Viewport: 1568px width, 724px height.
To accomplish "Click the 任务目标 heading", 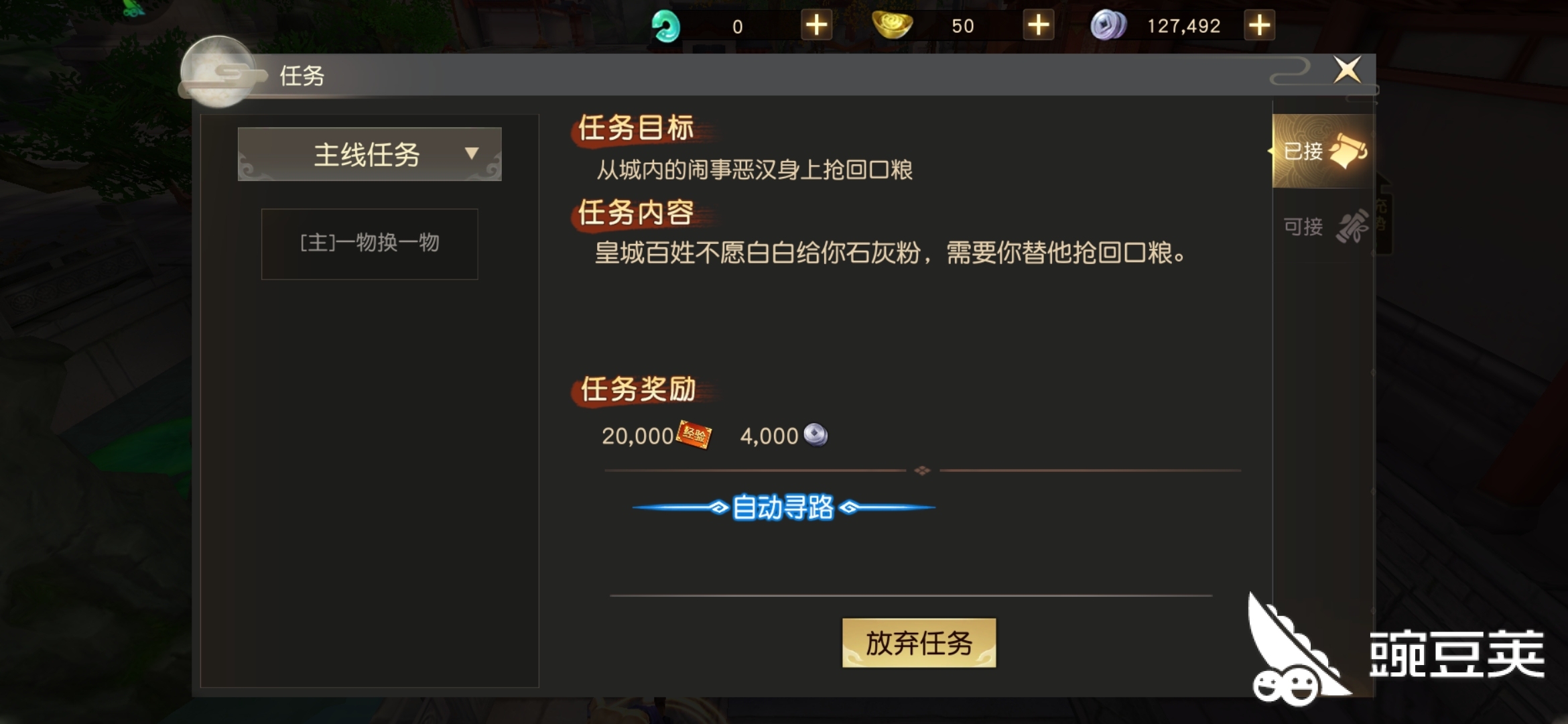I will [635, 127].
